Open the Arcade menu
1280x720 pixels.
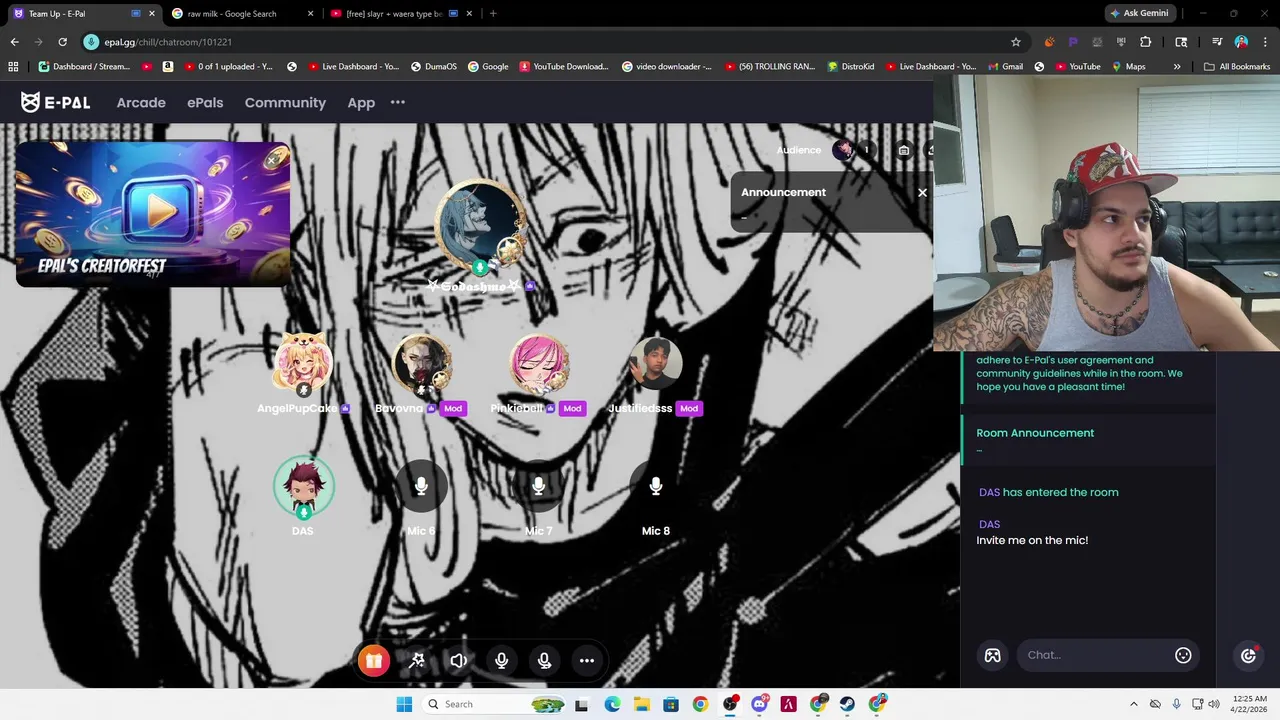141,102
